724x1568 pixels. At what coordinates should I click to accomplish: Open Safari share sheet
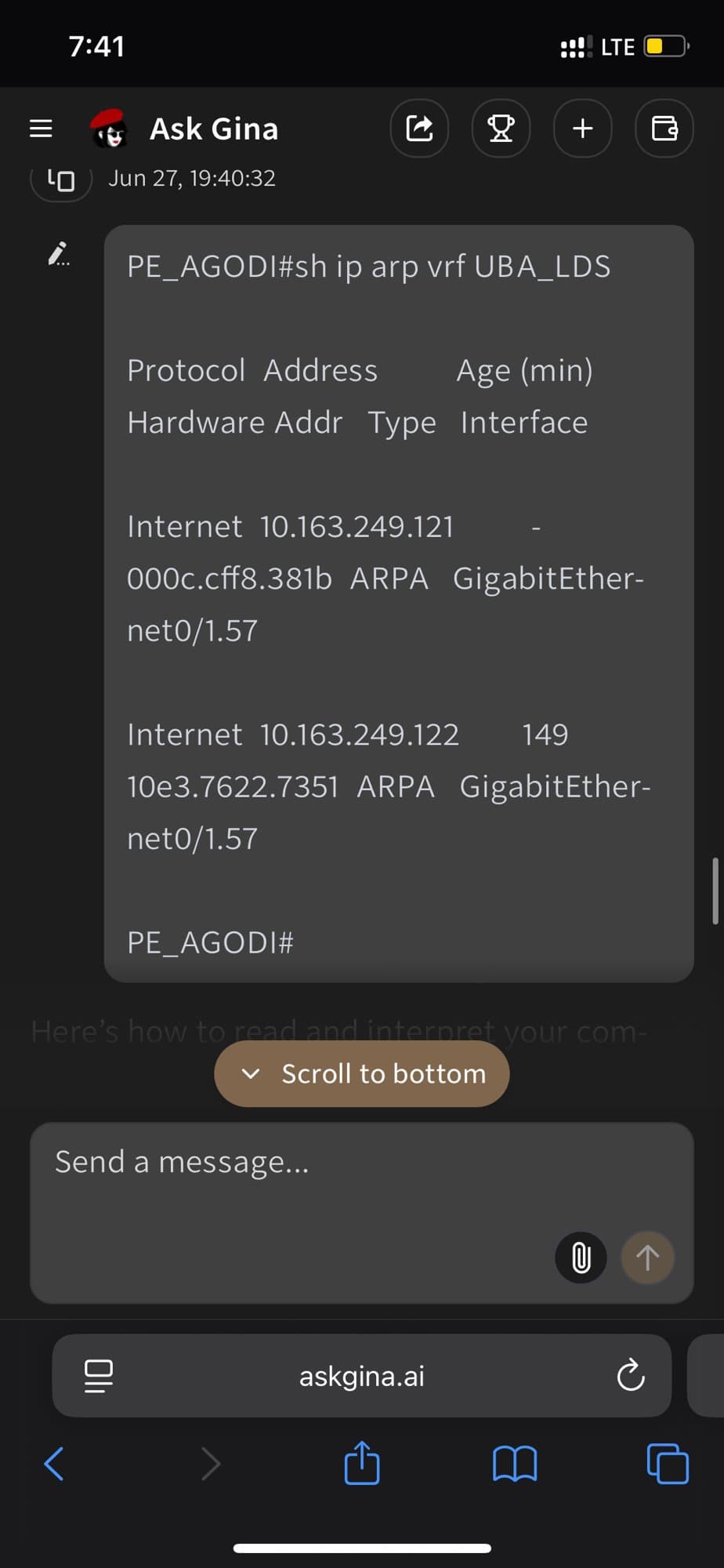362,1463
